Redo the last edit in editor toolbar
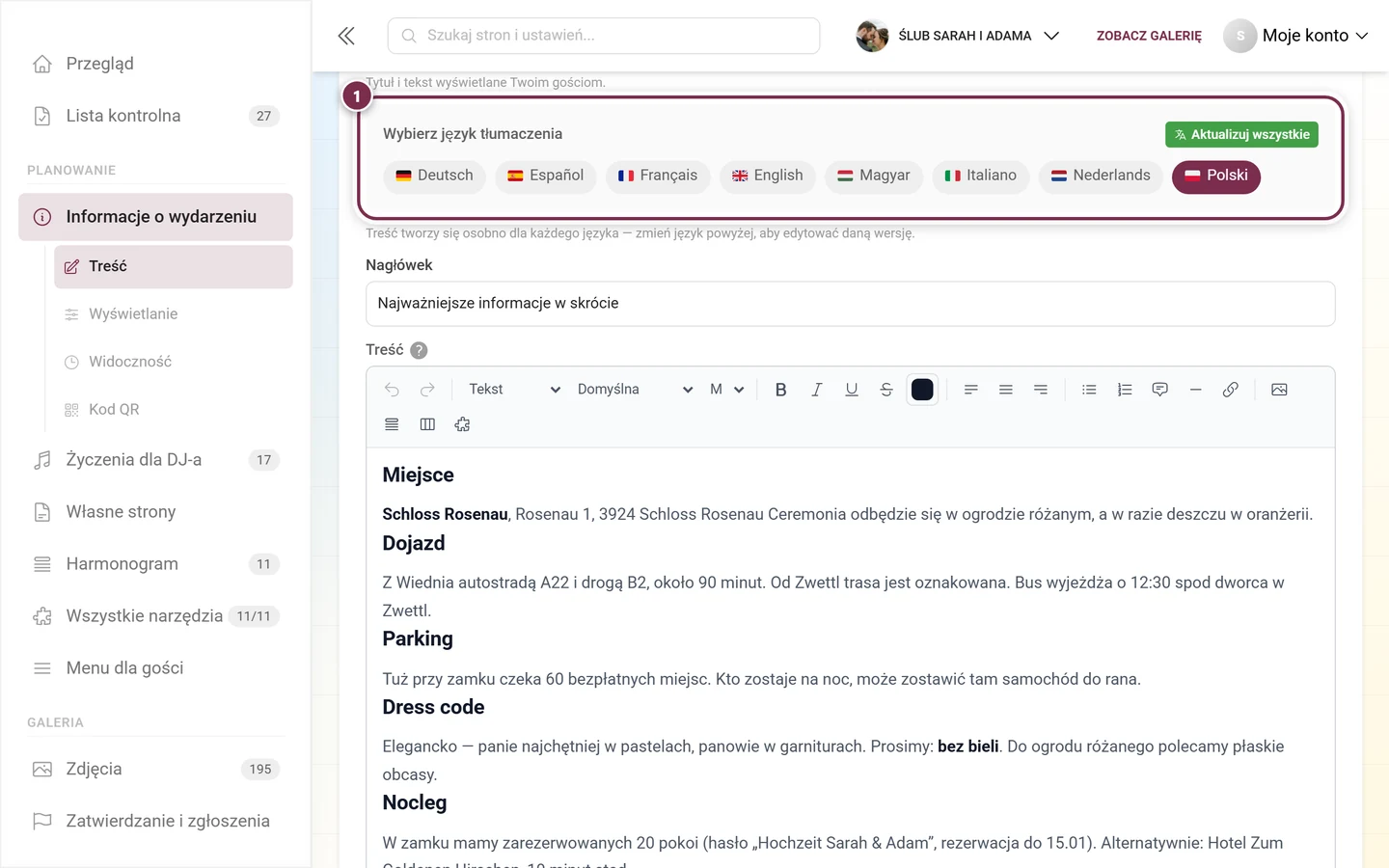 [427, 390]
